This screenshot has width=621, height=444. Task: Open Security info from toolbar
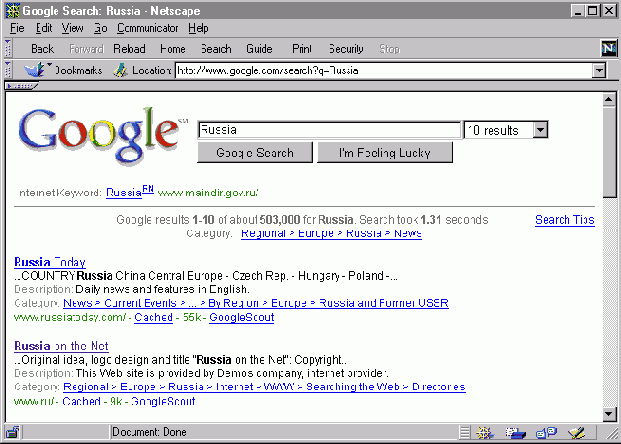(x=346, y=49)
